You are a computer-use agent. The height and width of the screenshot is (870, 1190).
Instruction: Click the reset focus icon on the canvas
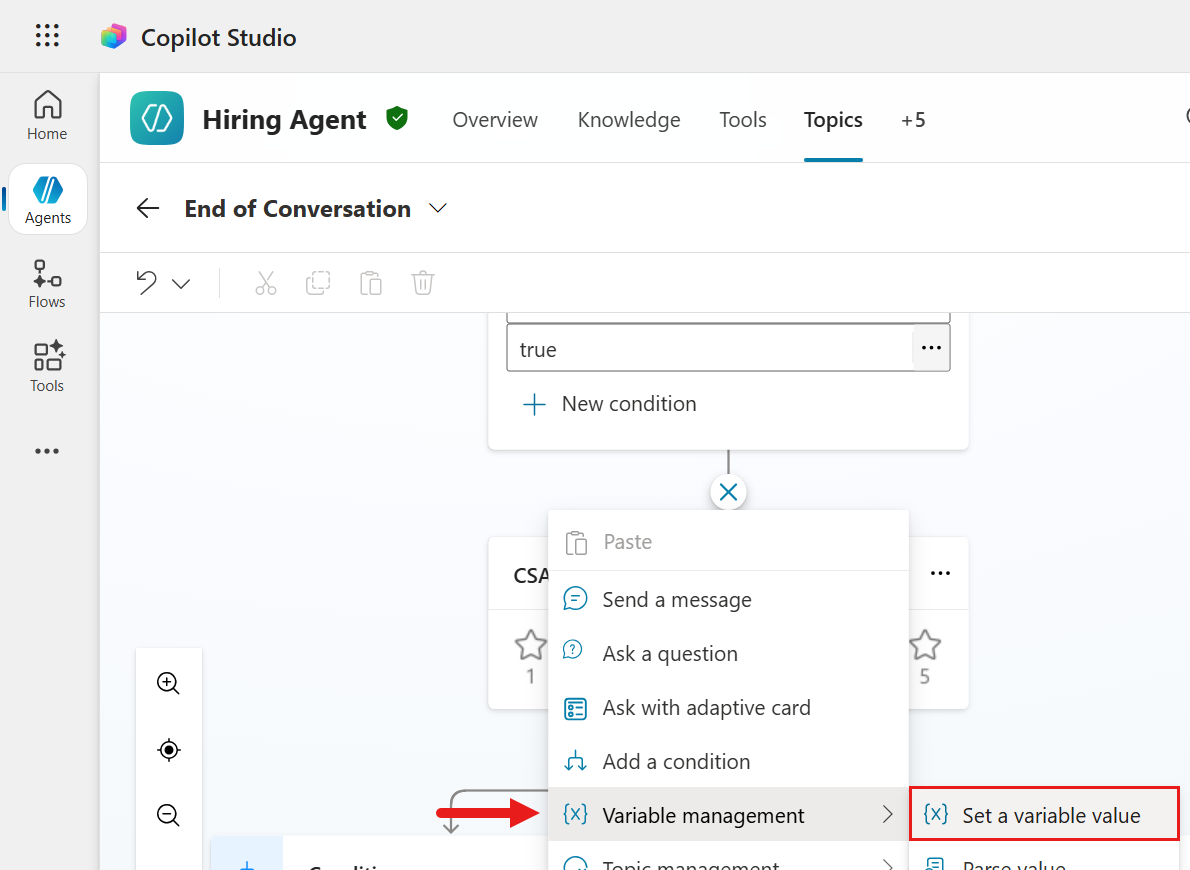[168, 749]
